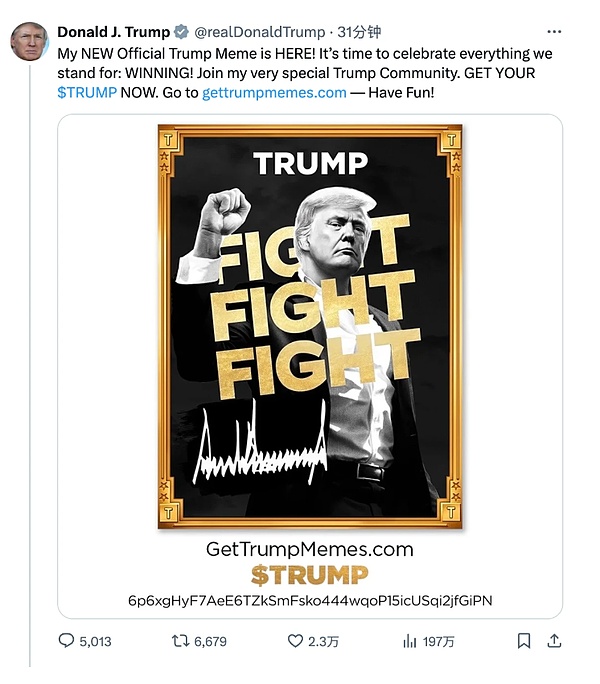Image resolution: width=600 pixels, height=684 pixels.
Task: Click the retweet arrows icon
Action: 180,640
